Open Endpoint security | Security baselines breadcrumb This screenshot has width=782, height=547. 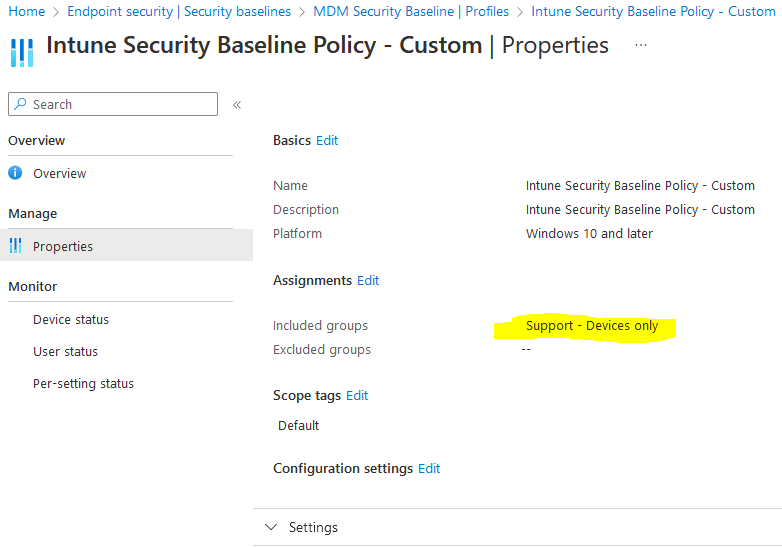point(179,11)
